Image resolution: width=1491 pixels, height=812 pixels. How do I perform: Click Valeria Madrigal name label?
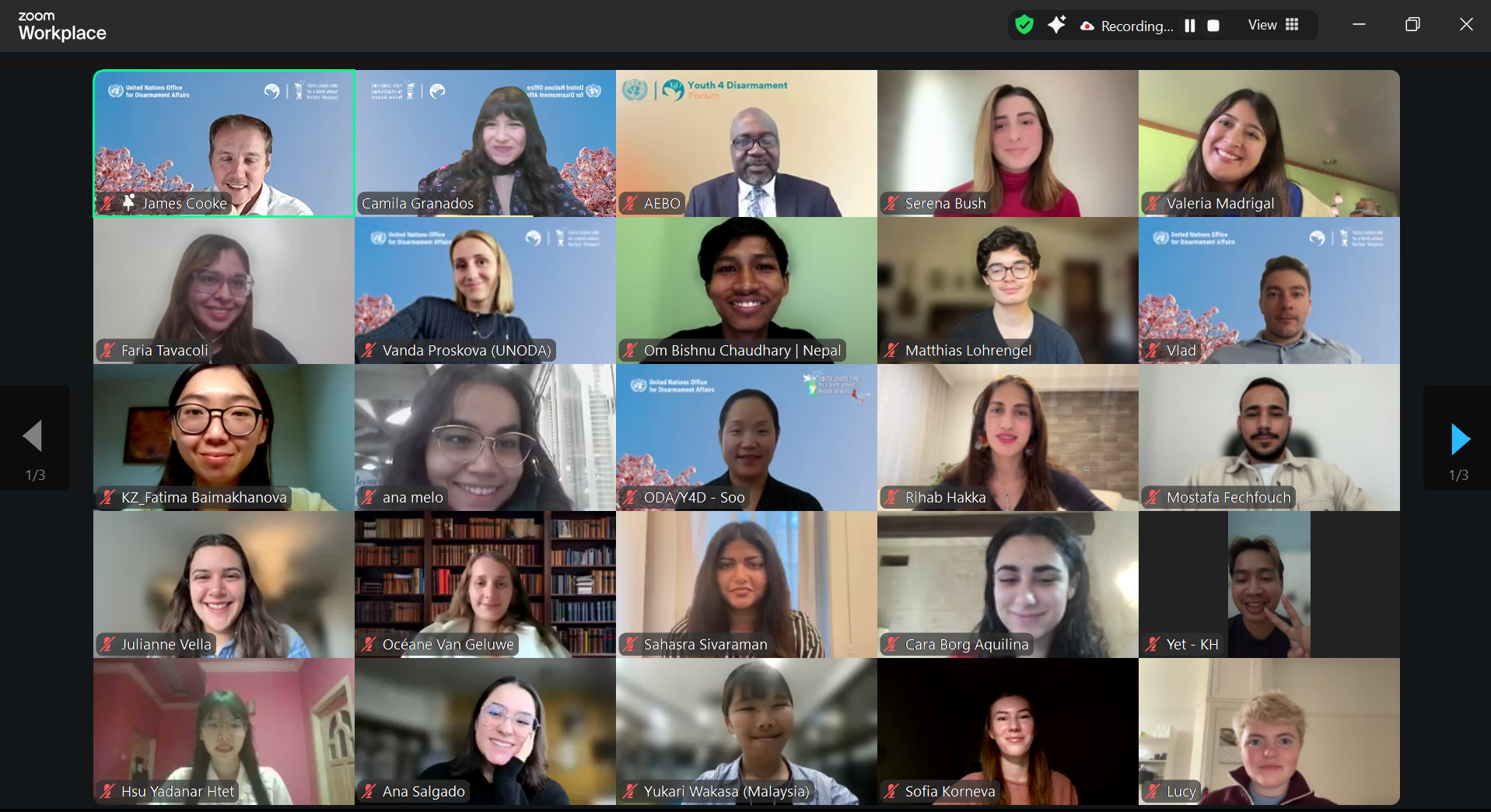click(x=1220, y=204)
